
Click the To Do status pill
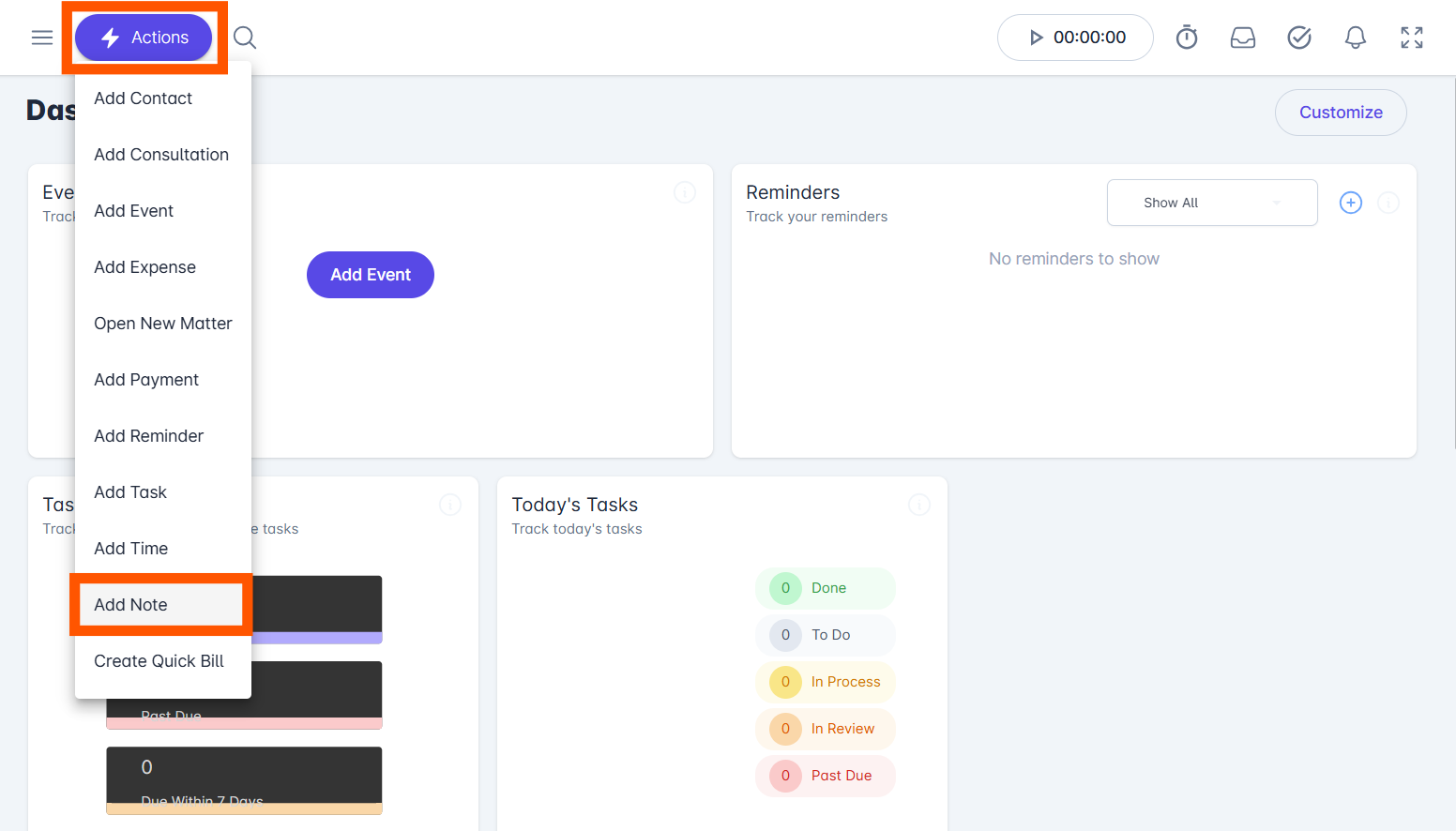(x=826, y=635)
